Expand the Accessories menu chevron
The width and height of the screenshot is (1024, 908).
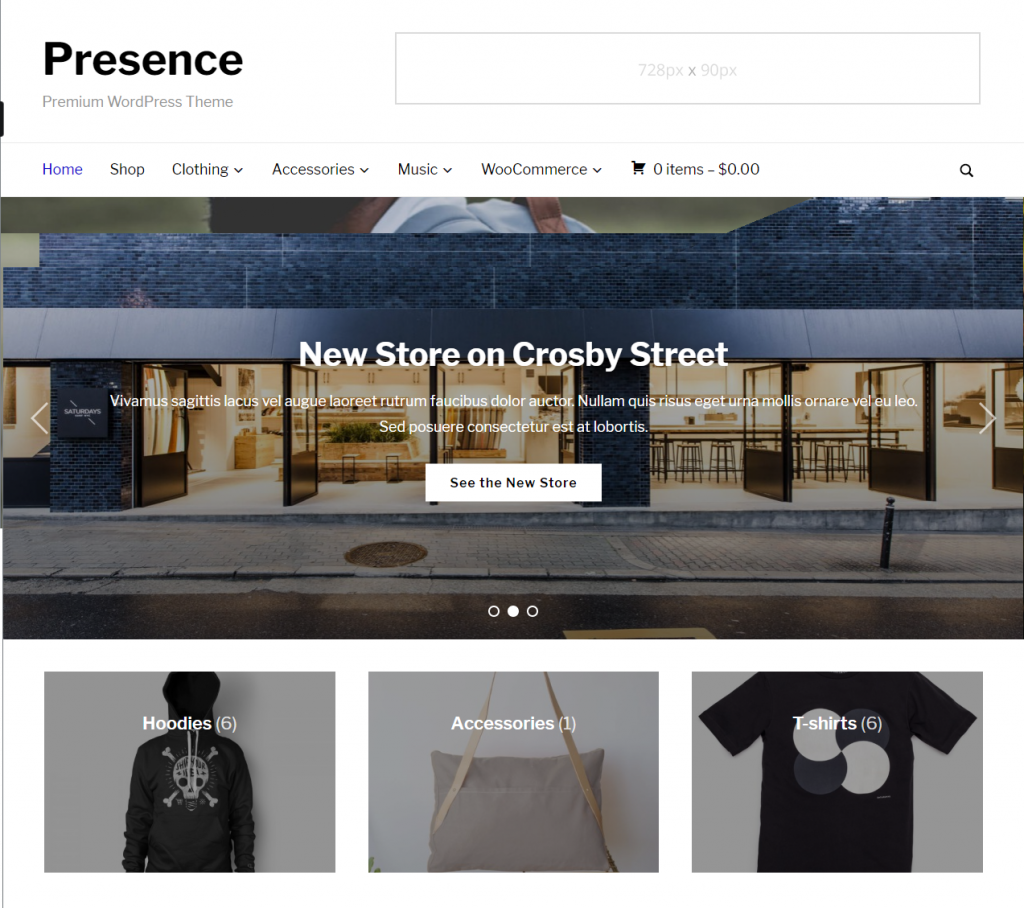[x=364, y=170]
